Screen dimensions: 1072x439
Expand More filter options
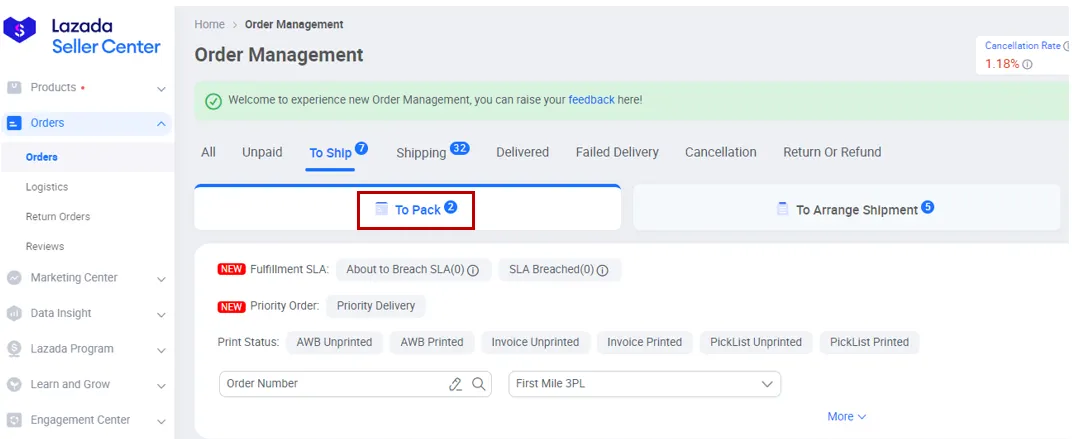(x=846, y=416)
